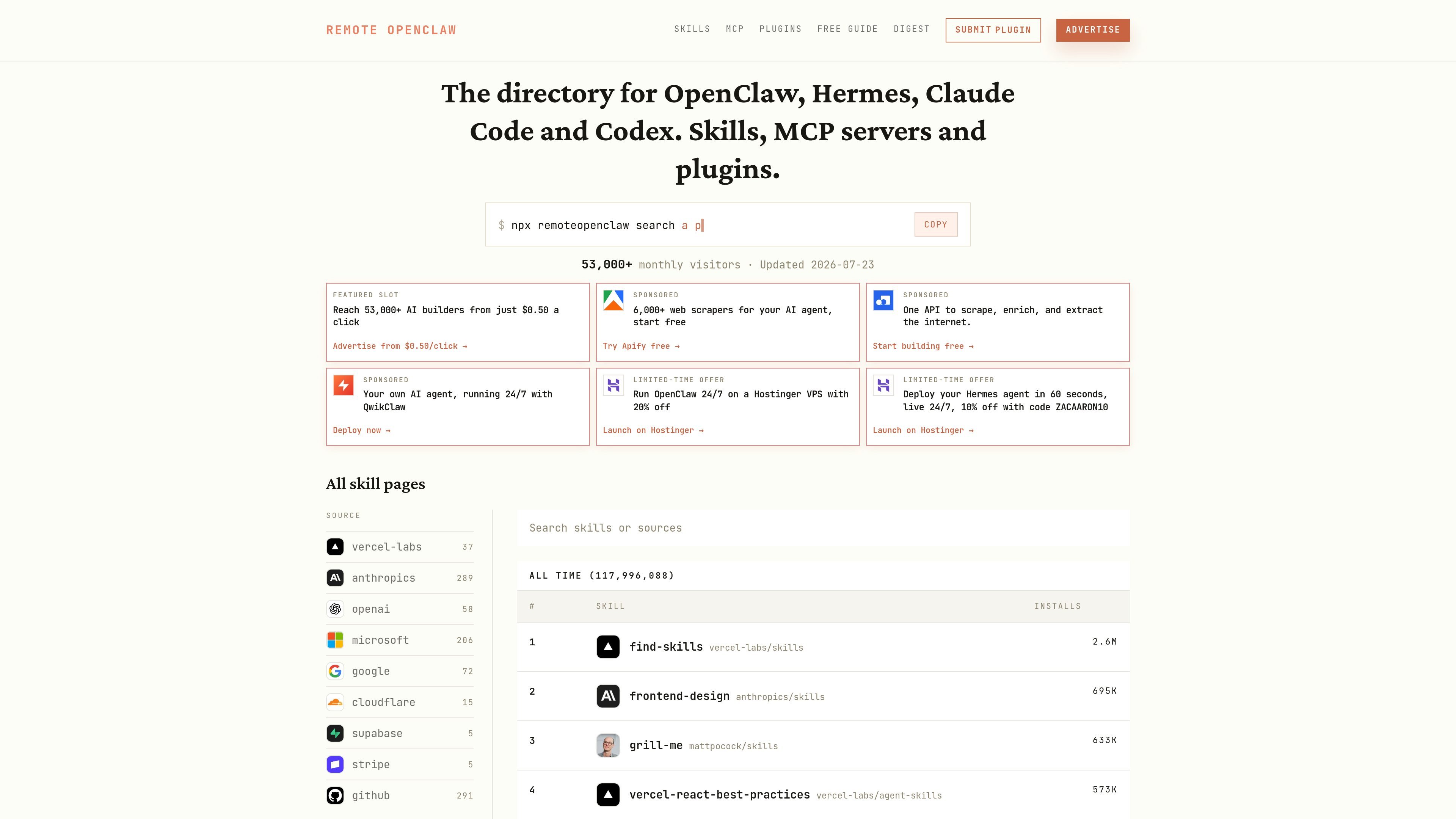Viewport: 1456px width, 819px height.
Task: Click the '2.6M' installs value
Action: pyautogui.click(x=1105, y=642)
